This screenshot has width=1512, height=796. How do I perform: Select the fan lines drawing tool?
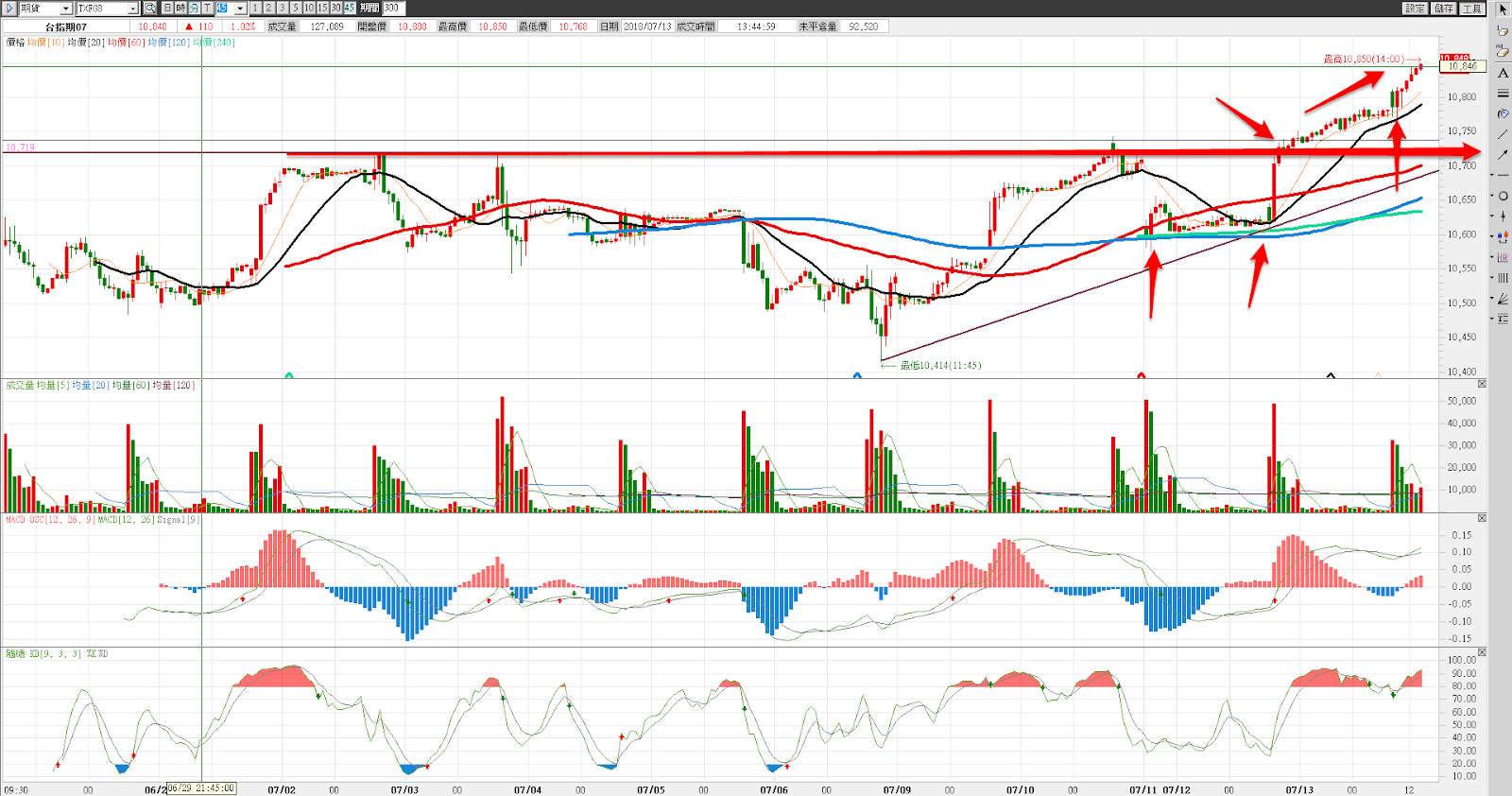(x=1503, y=299)
